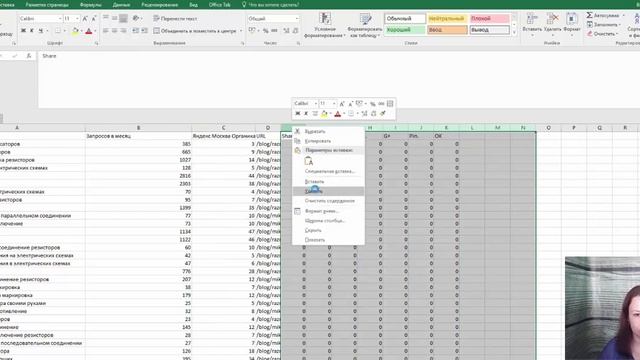Image resolution: width=640 pixels, height=360 pixels.
Task: Apply the Плохой cell style
Action: coord(489,19)
